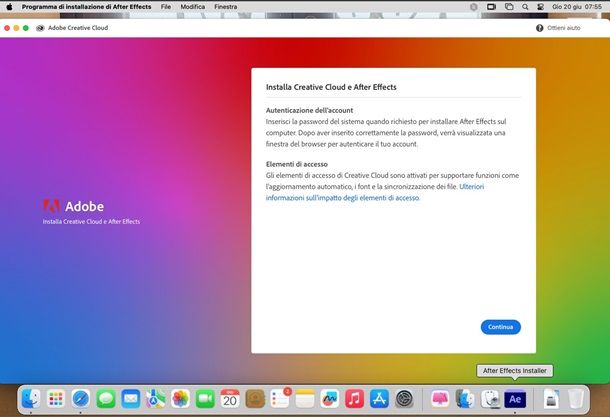Close the Adobe Creative Cloud window
Screen dimensions: 610x417
coord(7,28)
